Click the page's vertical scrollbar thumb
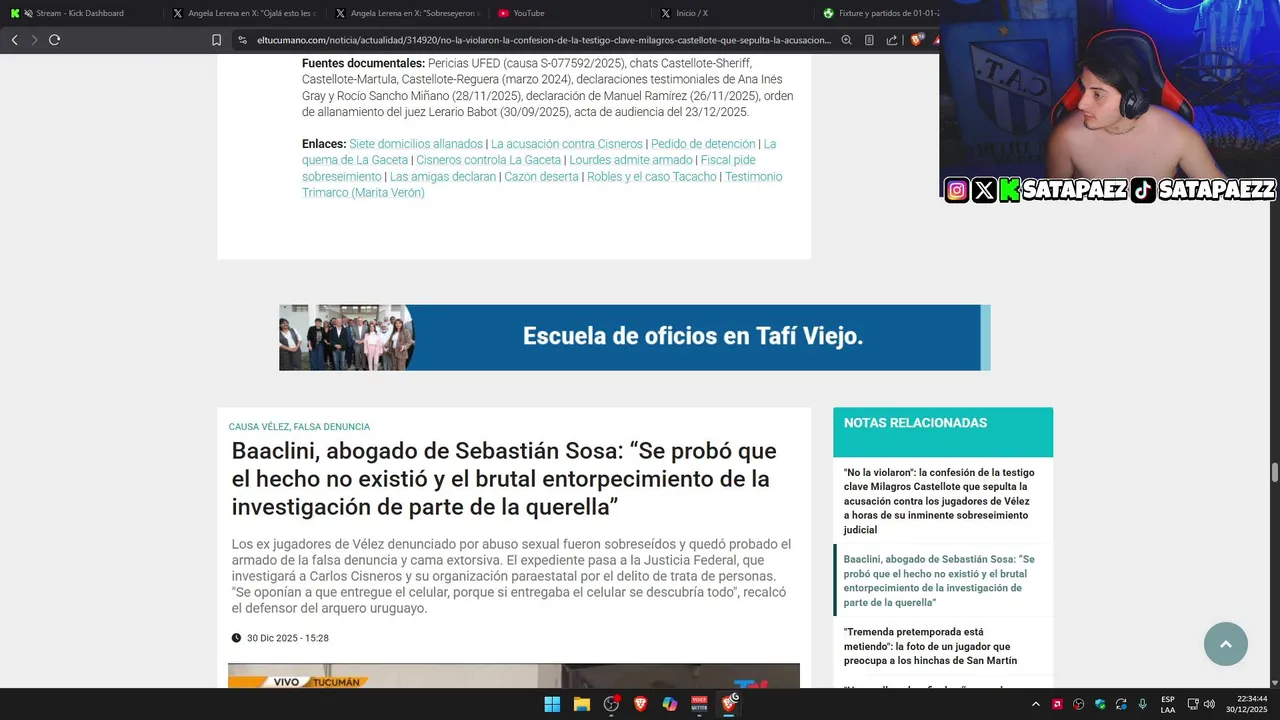The height and width of the screenshot is (720, 1280). click(1275, 472)
